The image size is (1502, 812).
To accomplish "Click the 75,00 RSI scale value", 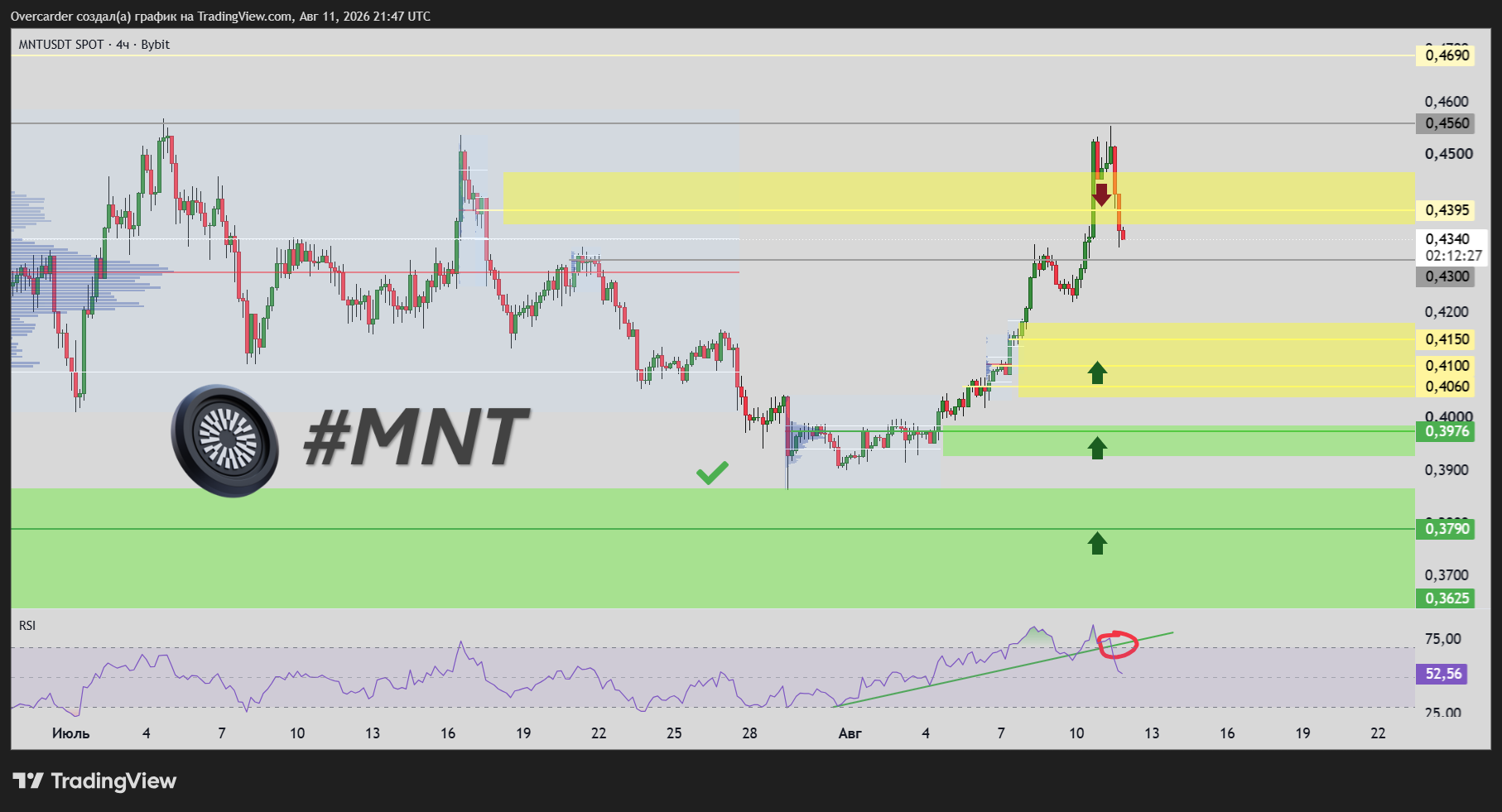I will point(1442,639).
